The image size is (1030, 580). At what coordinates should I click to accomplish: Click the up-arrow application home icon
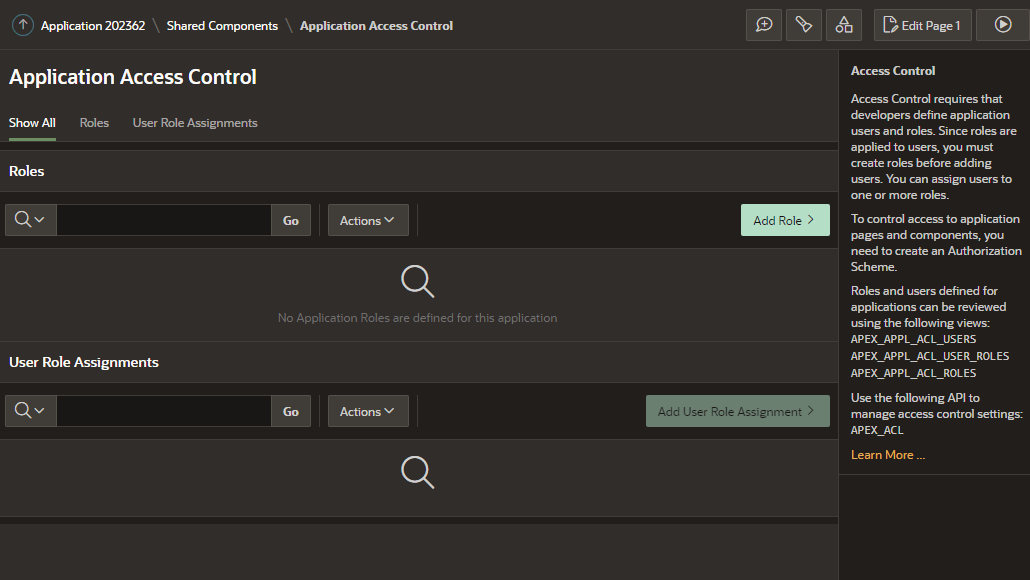pos(22,26)
